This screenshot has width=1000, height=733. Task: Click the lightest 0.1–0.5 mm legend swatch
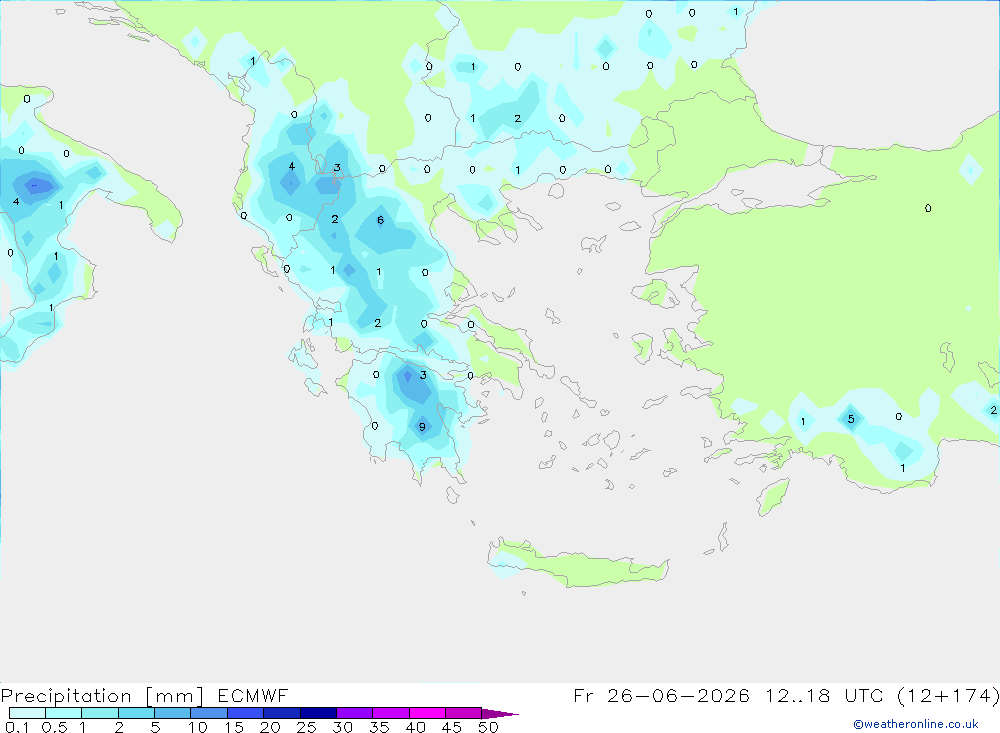click(x=27, y=713)
